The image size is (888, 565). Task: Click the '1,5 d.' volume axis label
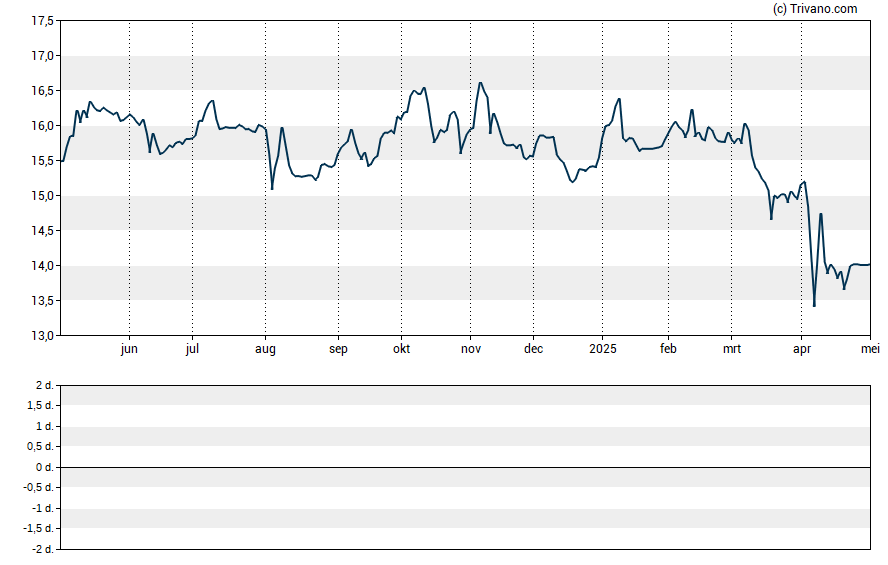tap(41, 405)
